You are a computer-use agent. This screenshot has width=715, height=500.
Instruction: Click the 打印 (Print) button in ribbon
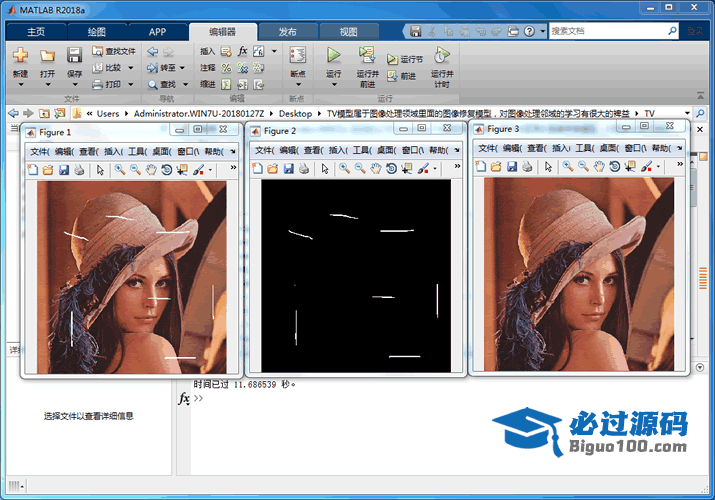pyautogui.click(x=108, y=84)
